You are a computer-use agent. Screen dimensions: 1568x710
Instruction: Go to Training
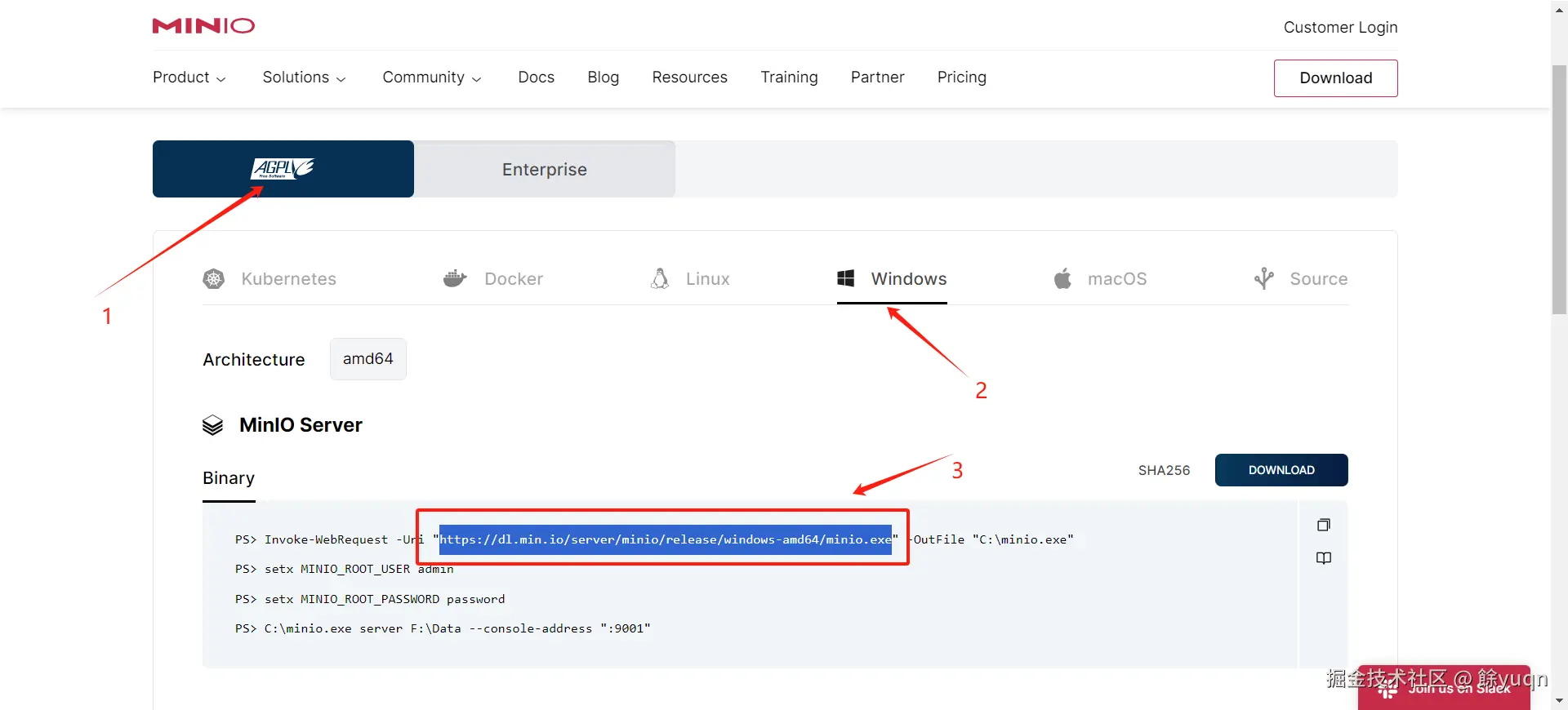coord(789,78)
